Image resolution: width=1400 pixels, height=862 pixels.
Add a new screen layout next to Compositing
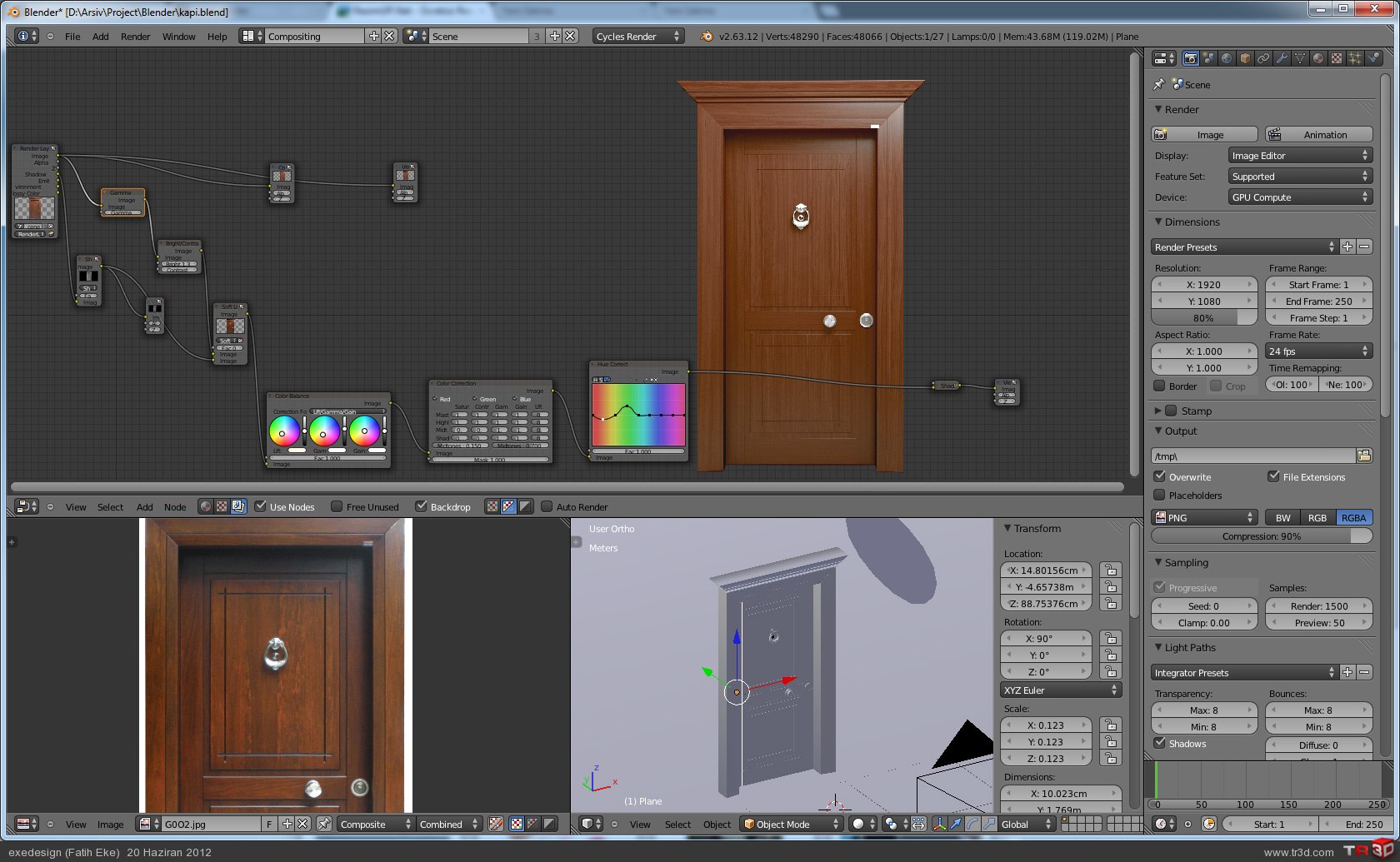click(374, 36)
